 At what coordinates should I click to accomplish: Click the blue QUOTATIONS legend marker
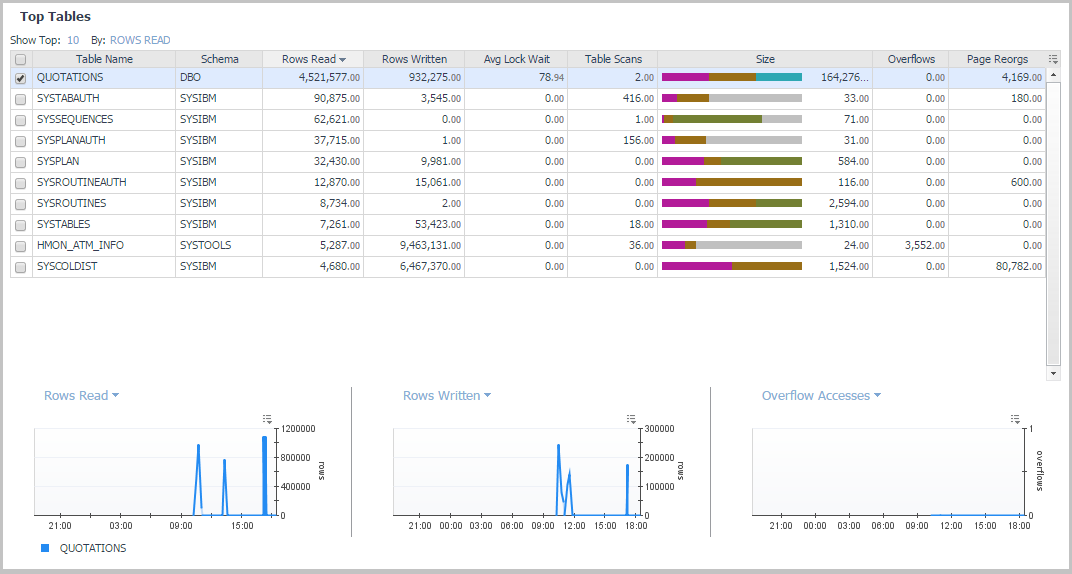click(45, 548)
